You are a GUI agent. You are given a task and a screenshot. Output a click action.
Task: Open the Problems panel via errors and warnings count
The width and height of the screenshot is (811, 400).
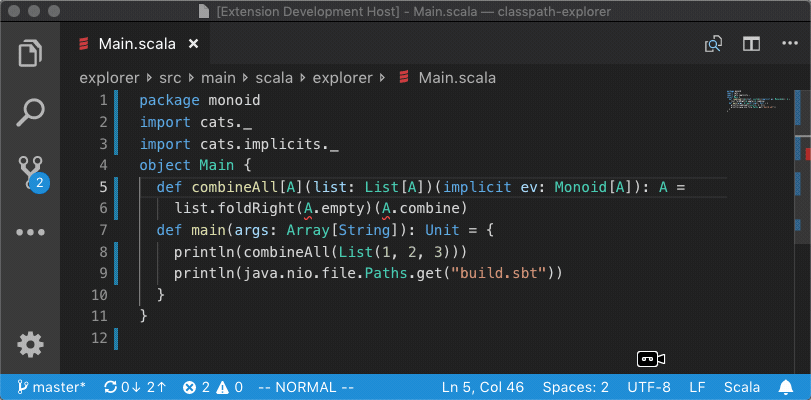click(213, 387)
